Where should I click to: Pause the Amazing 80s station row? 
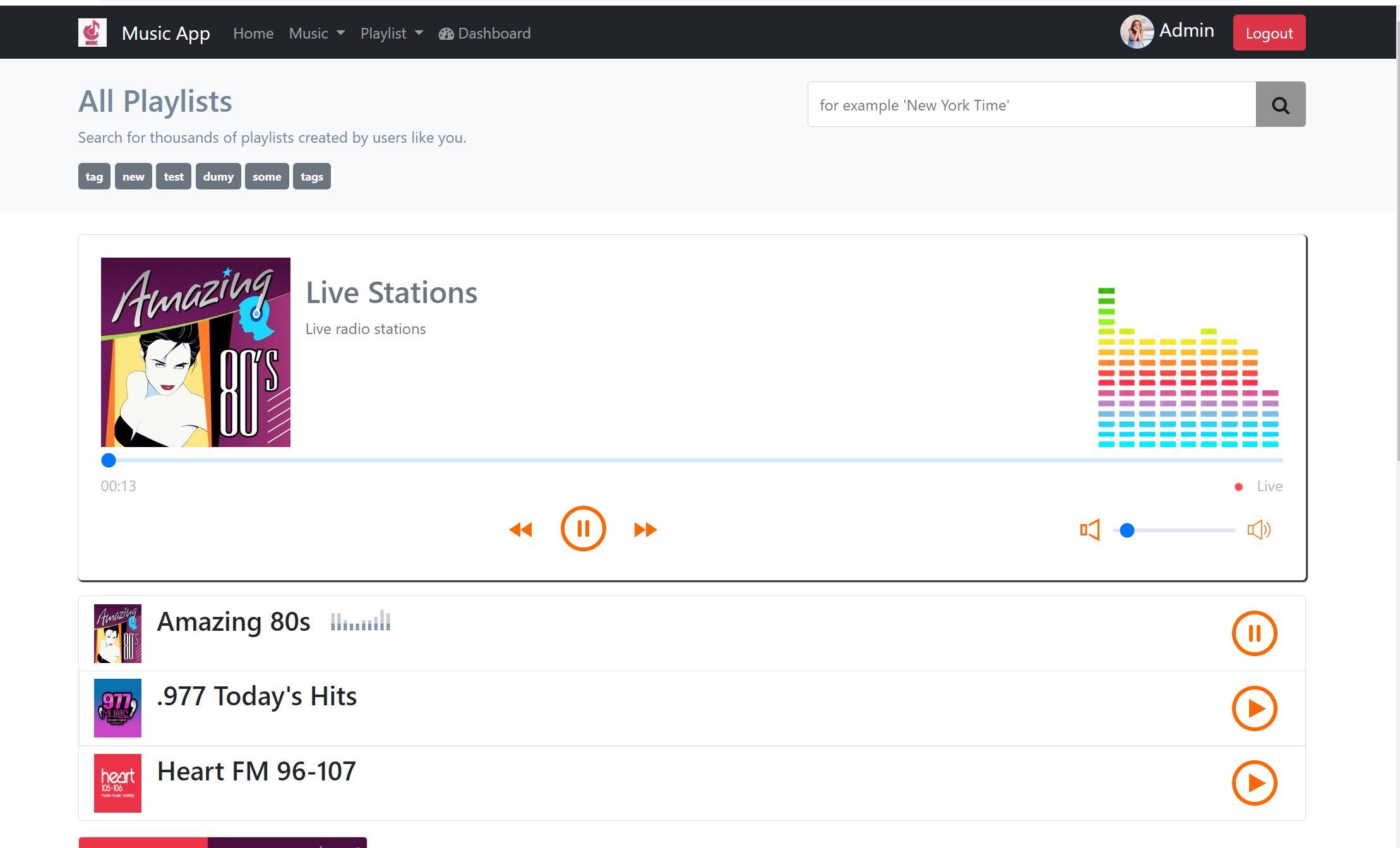(x=1254, y=633)
